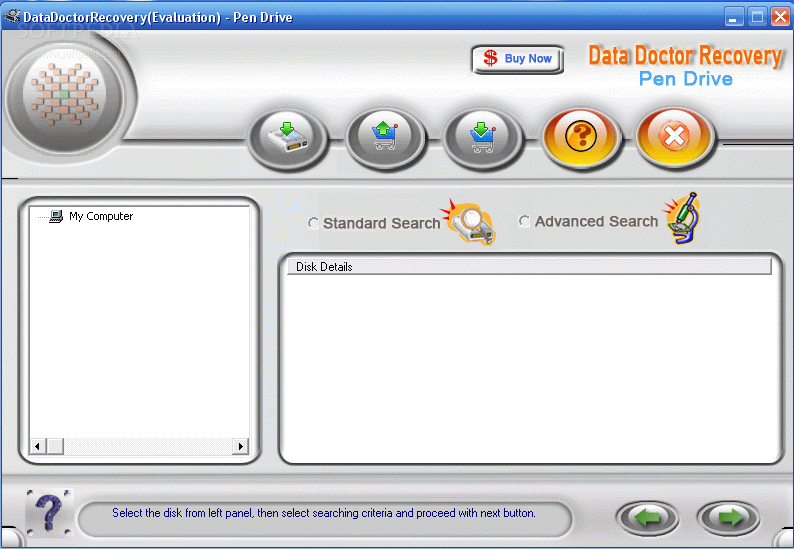This screenshot has width=794, height=549.
Task: Select My Computer in the left tree
Action: click(x=101, y=216)
